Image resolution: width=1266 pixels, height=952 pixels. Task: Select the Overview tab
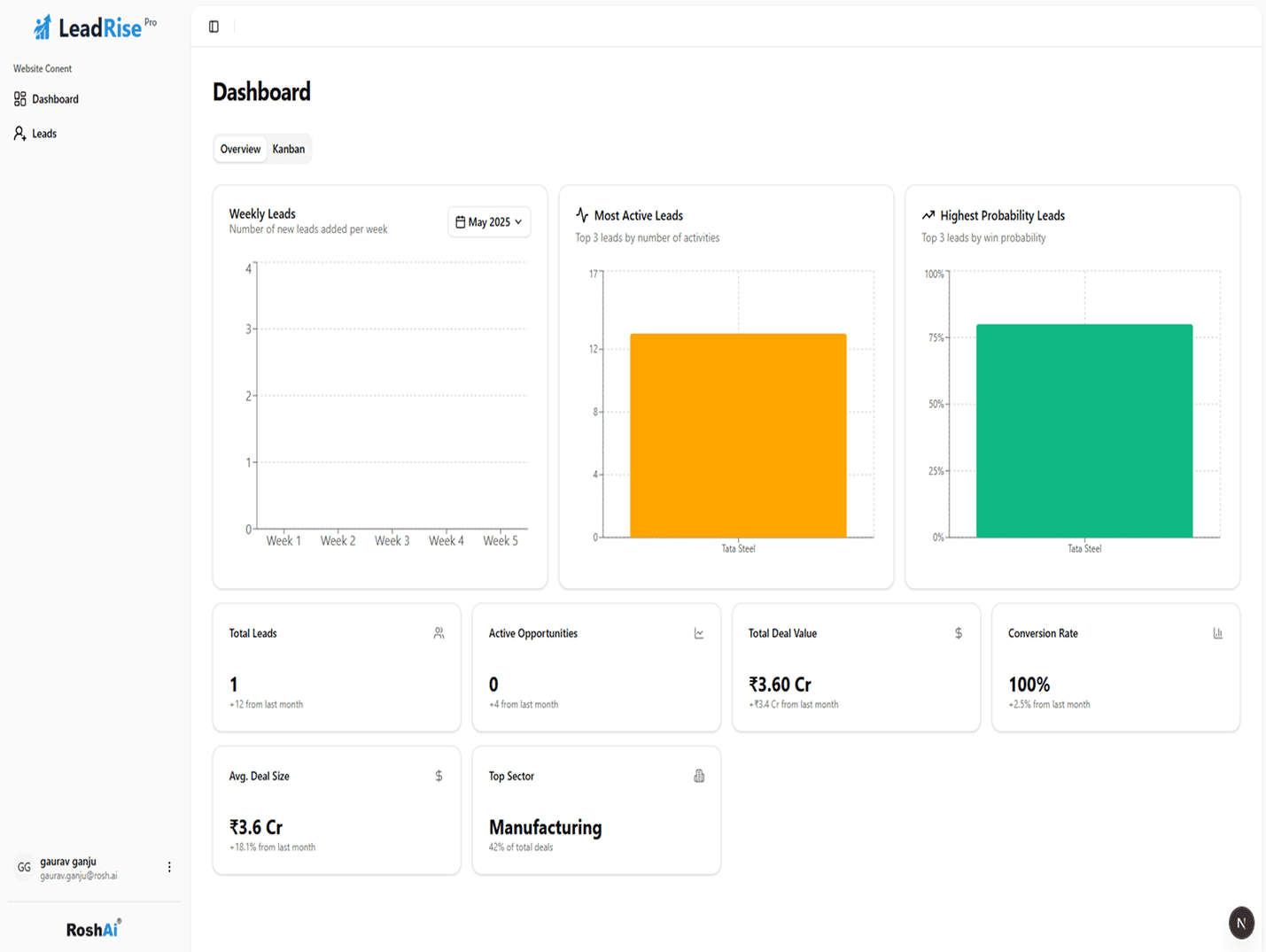[240, 149]
